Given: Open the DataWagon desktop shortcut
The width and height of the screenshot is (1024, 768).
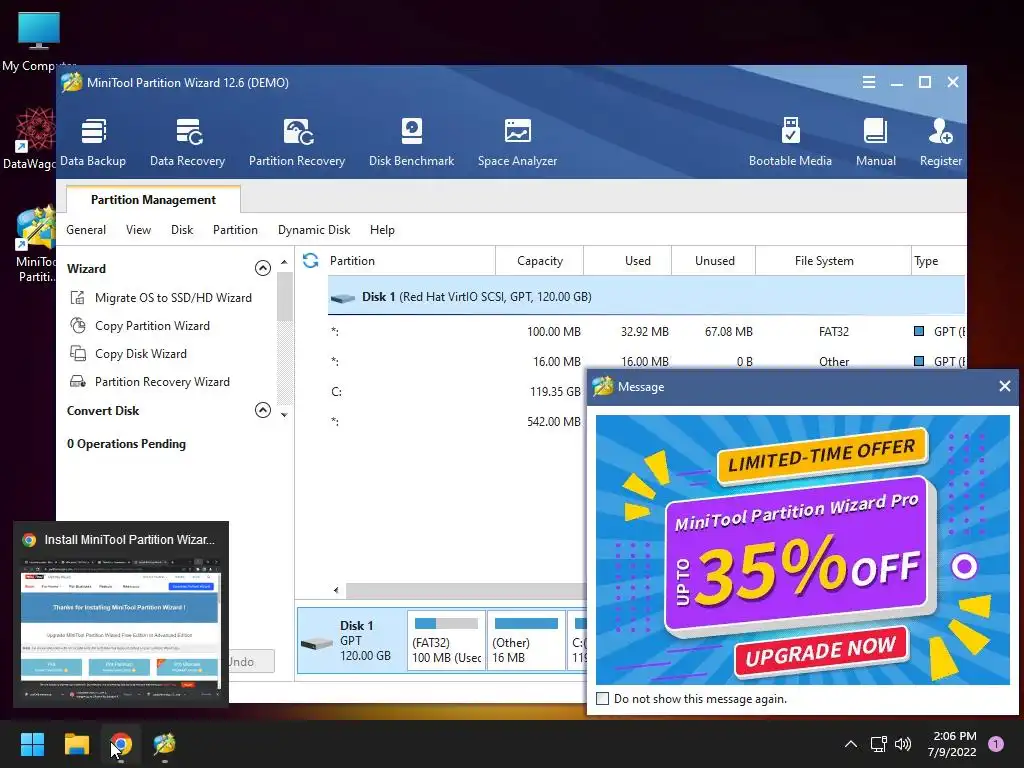Looking at the screenshot, I should coord(29,138).
